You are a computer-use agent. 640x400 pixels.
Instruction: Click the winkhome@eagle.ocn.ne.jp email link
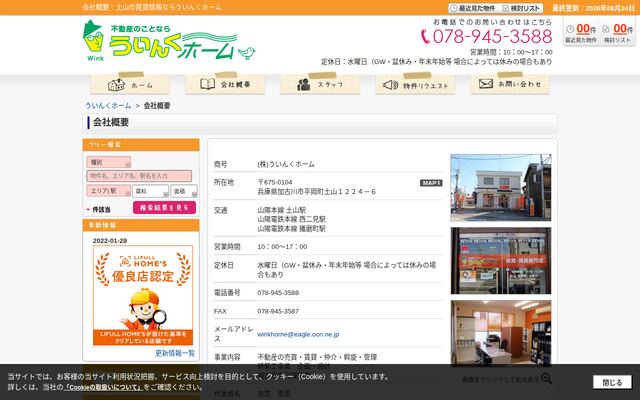coord(298,334)
